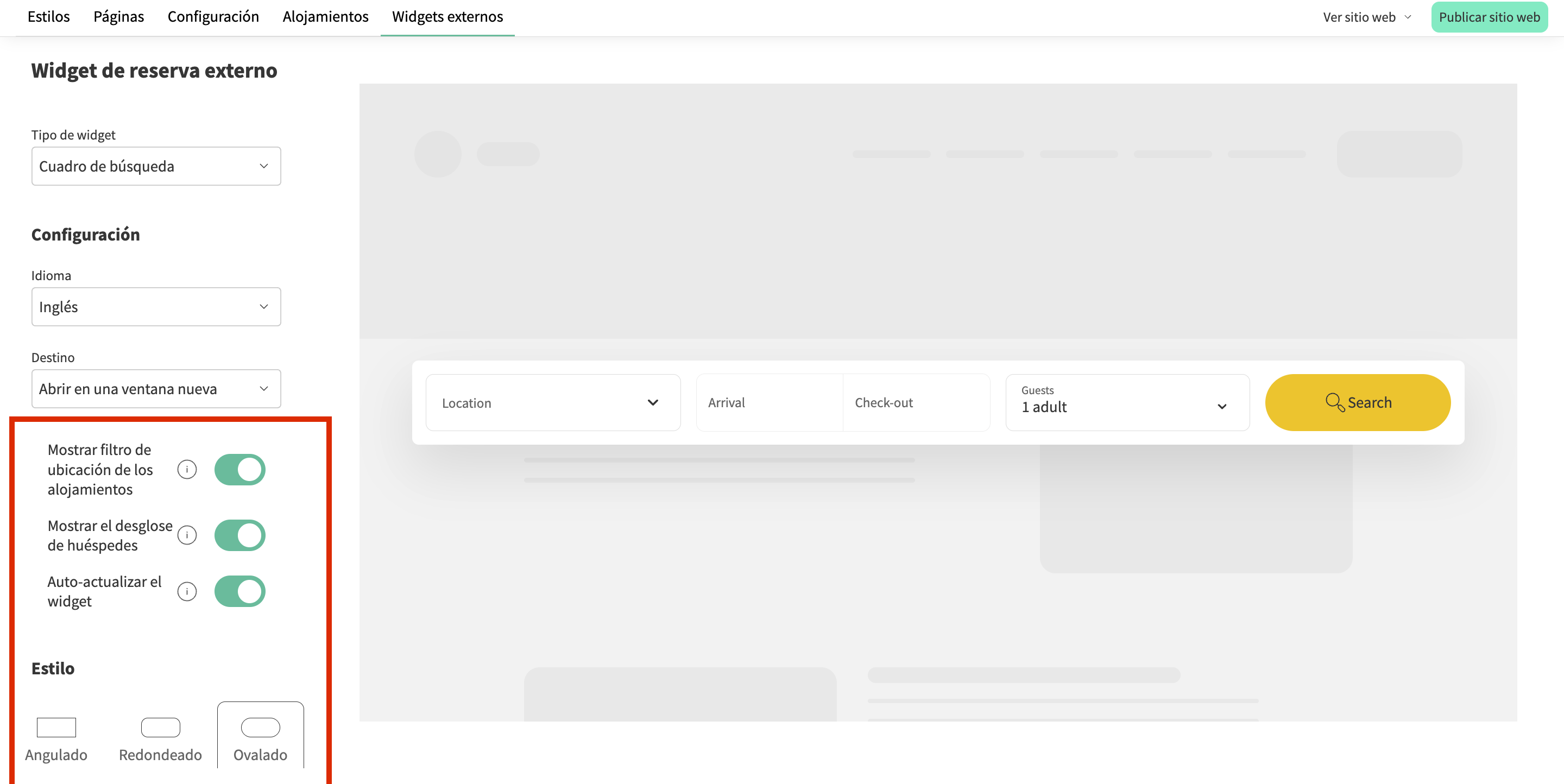Expand the Guests dropdown showing 1 adult

[x=1127, y=403]
